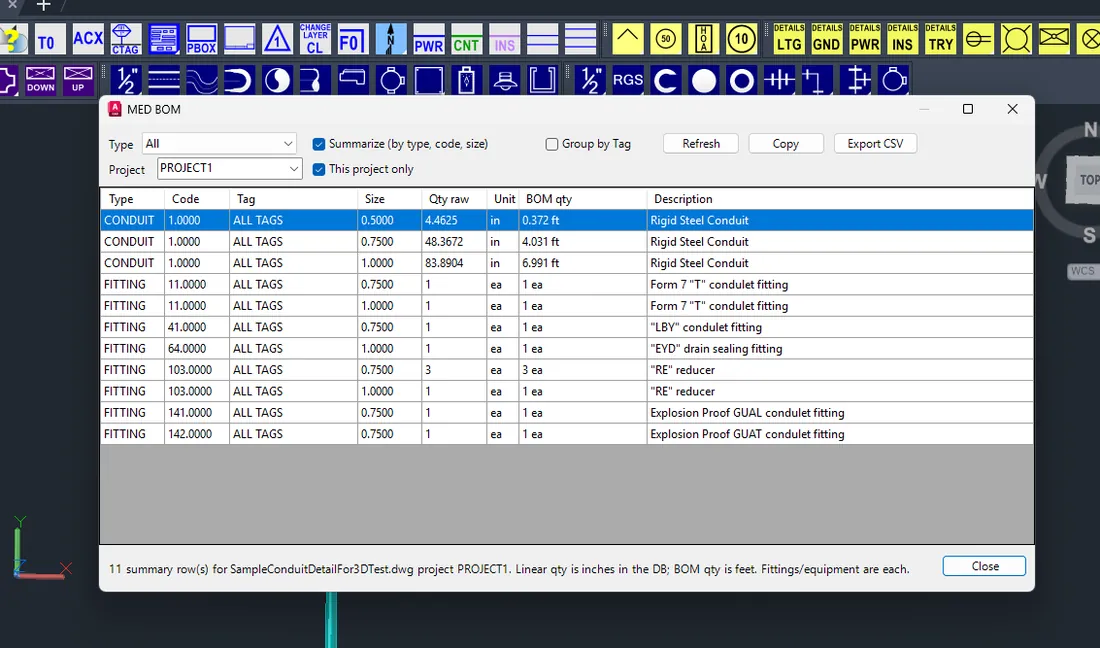The height and width of the screenshot is (648, 1100).
Task: Select the pink INS line icon
Action: click(504, 39)
